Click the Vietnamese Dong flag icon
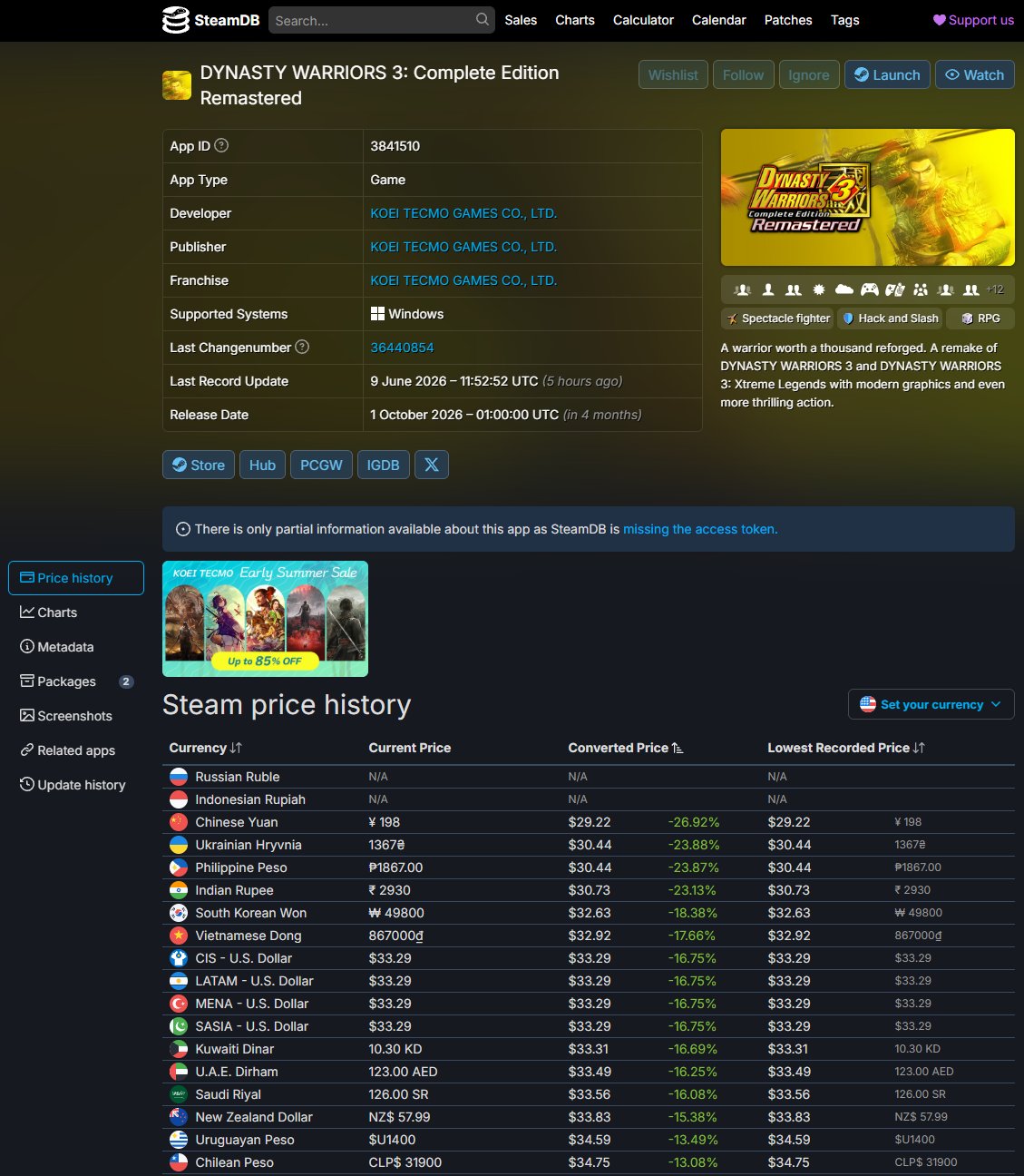Viewport: 1024px width, 1176px height. pos(179,936)
